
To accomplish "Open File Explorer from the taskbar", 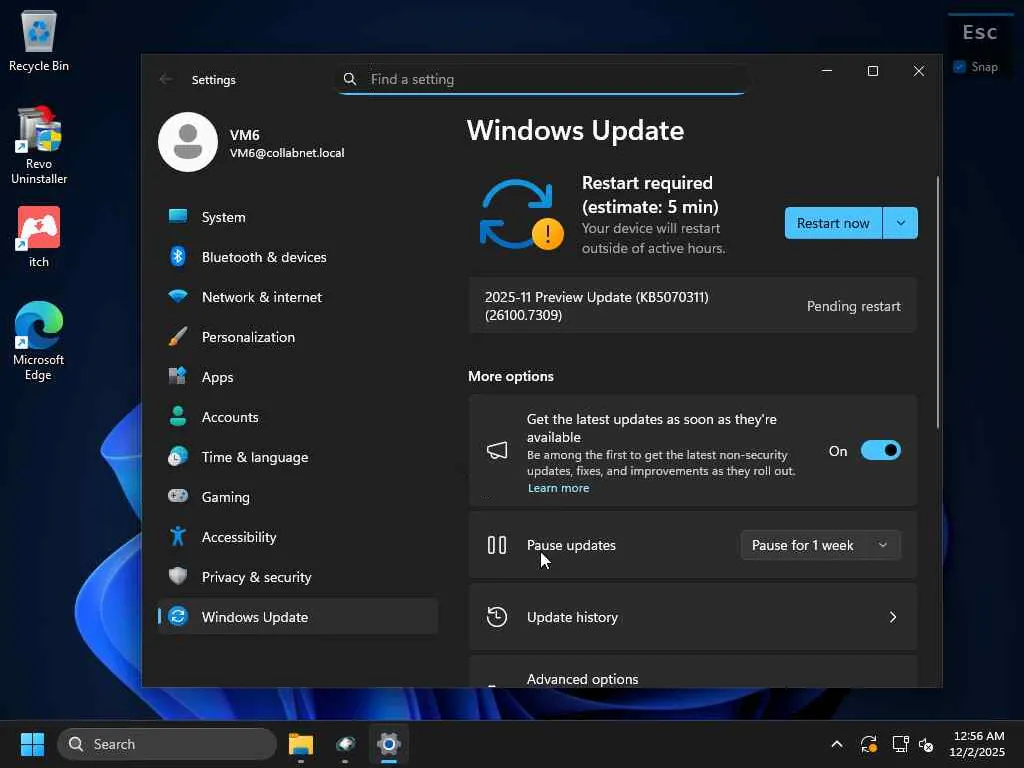I will coord(301,744).
